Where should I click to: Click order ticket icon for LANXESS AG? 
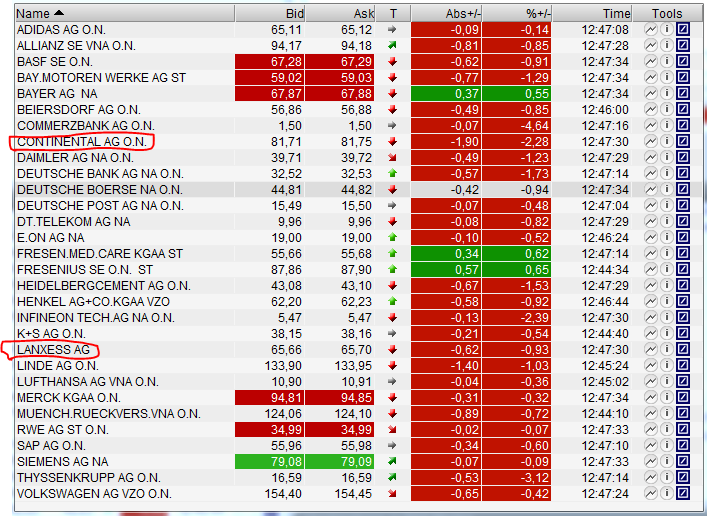click(x=683, y=350)
